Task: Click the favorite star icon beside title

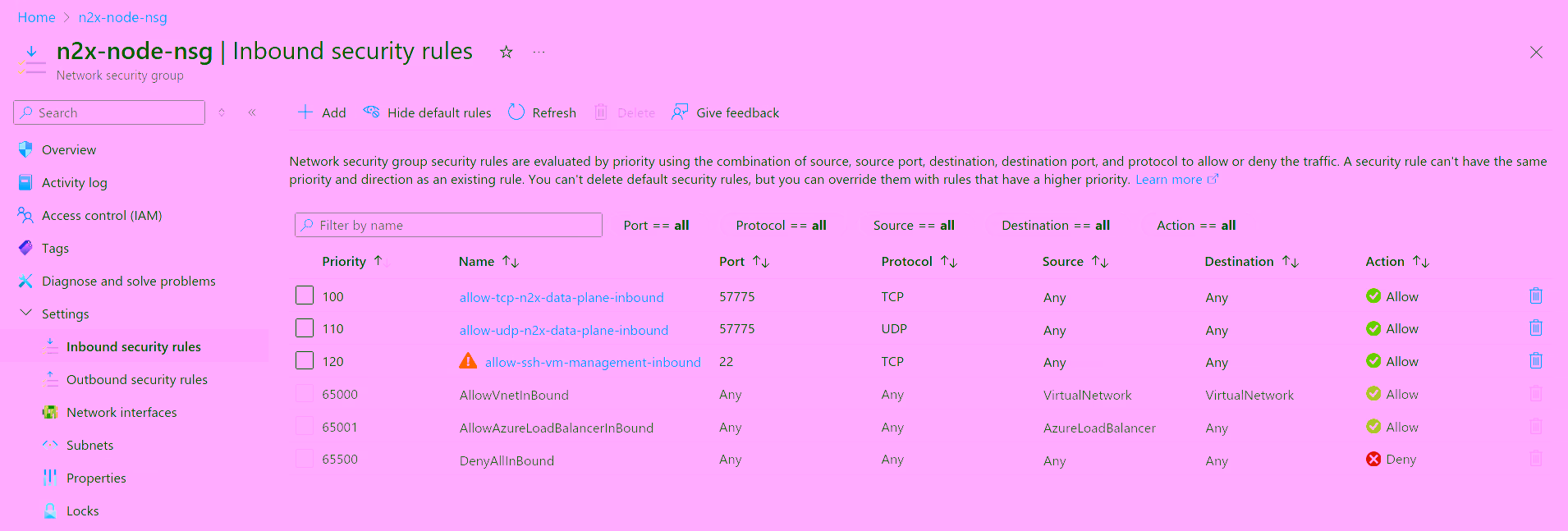Action: coord(507,52)
